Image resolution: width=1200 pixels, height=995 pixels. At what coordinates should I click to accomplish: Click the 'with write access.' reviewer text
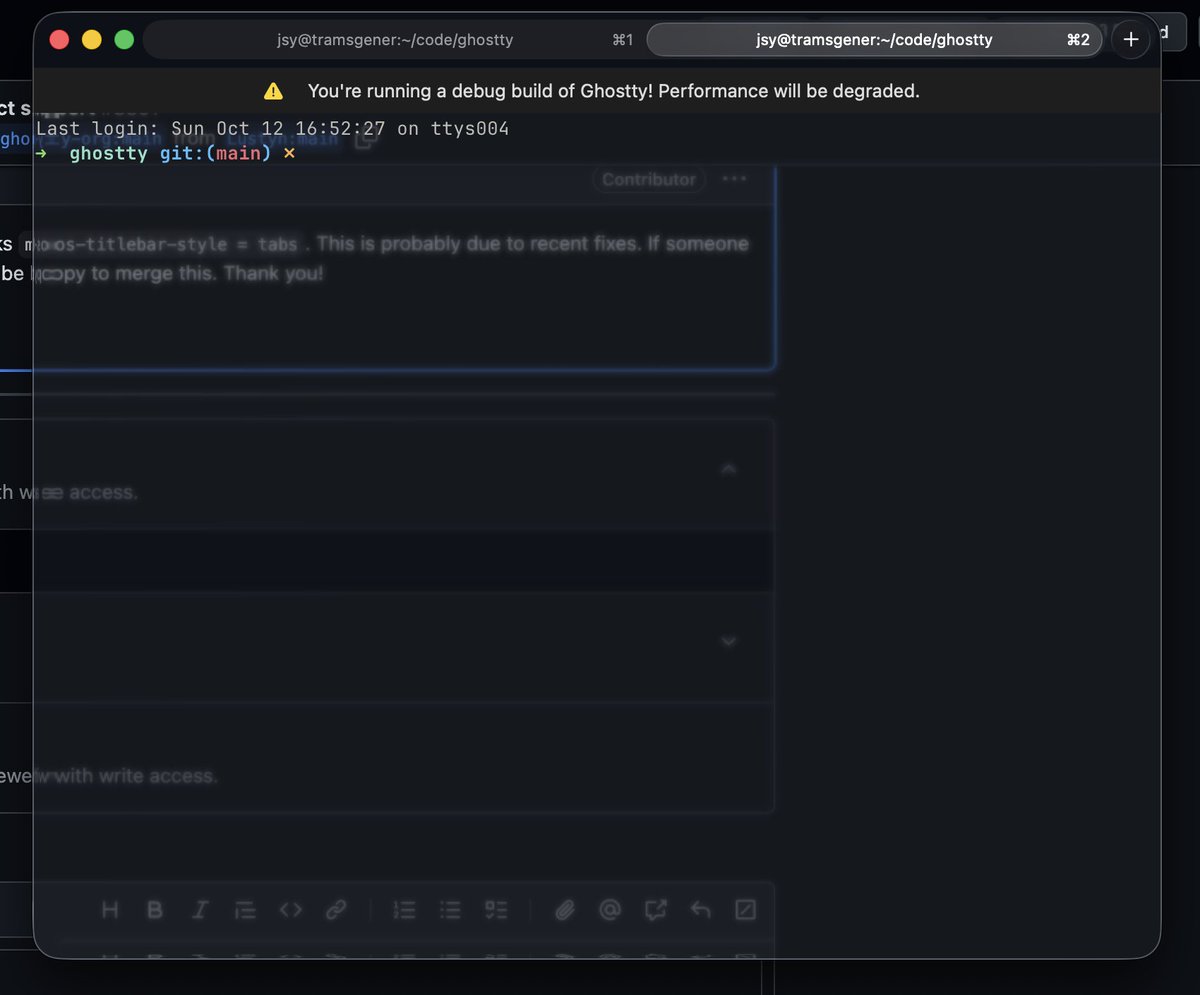point(134,776)
